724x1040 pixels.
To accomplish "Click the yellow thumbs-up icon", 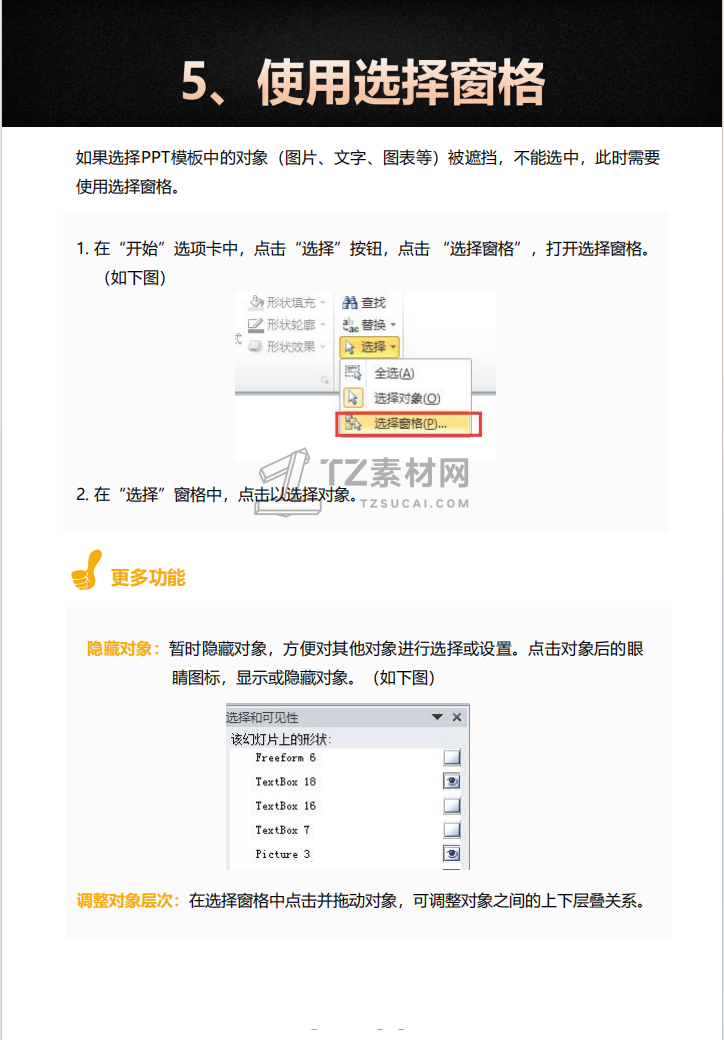I will point(87,570).
